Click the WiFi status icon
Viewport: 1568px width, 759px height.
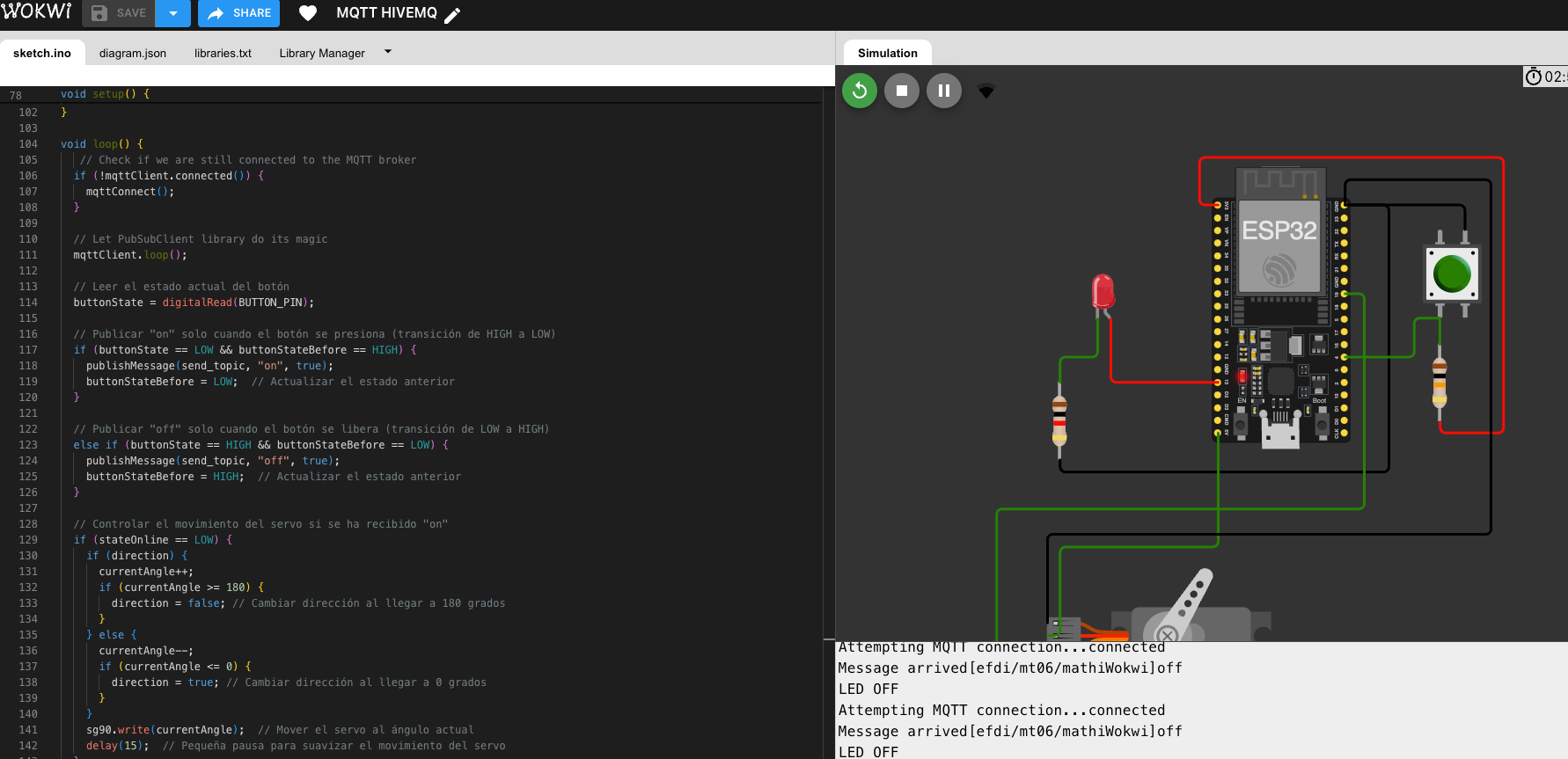986,91
